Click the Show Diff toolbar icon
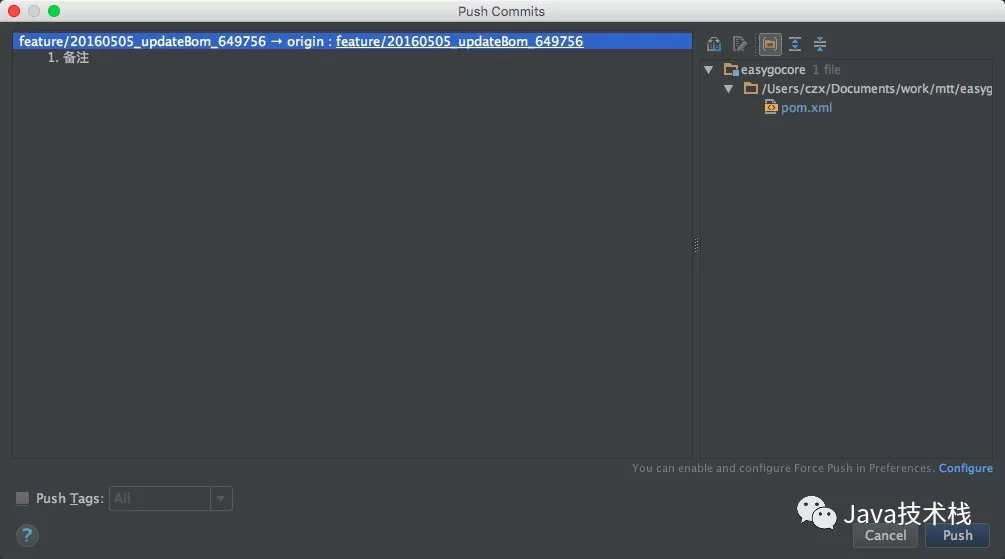This screenshot has width=1005, height=559. coord(713,44)
